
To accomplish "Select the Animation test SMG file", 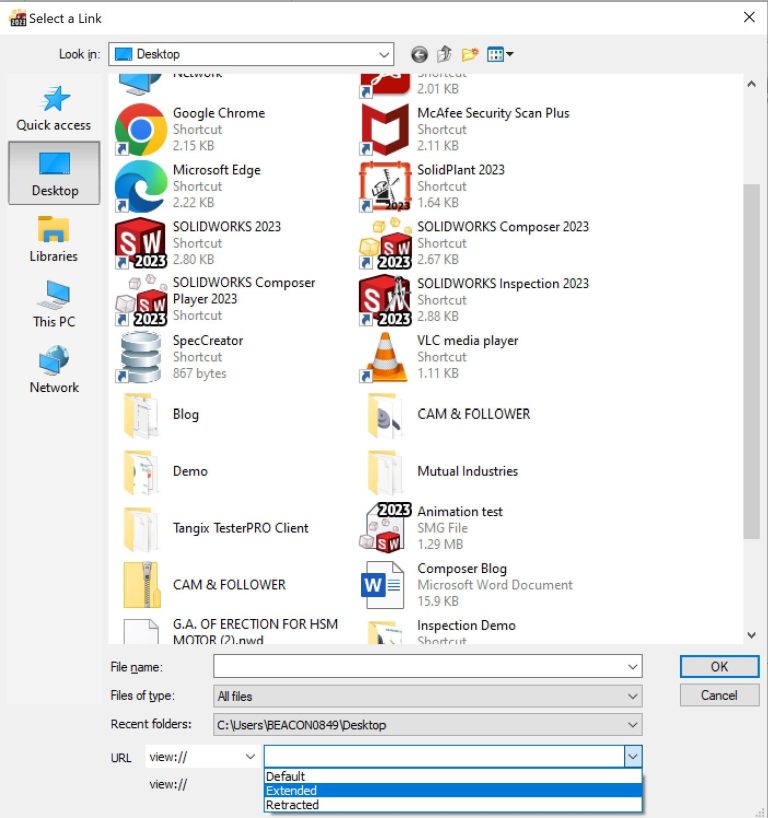I will click(431, 527).
